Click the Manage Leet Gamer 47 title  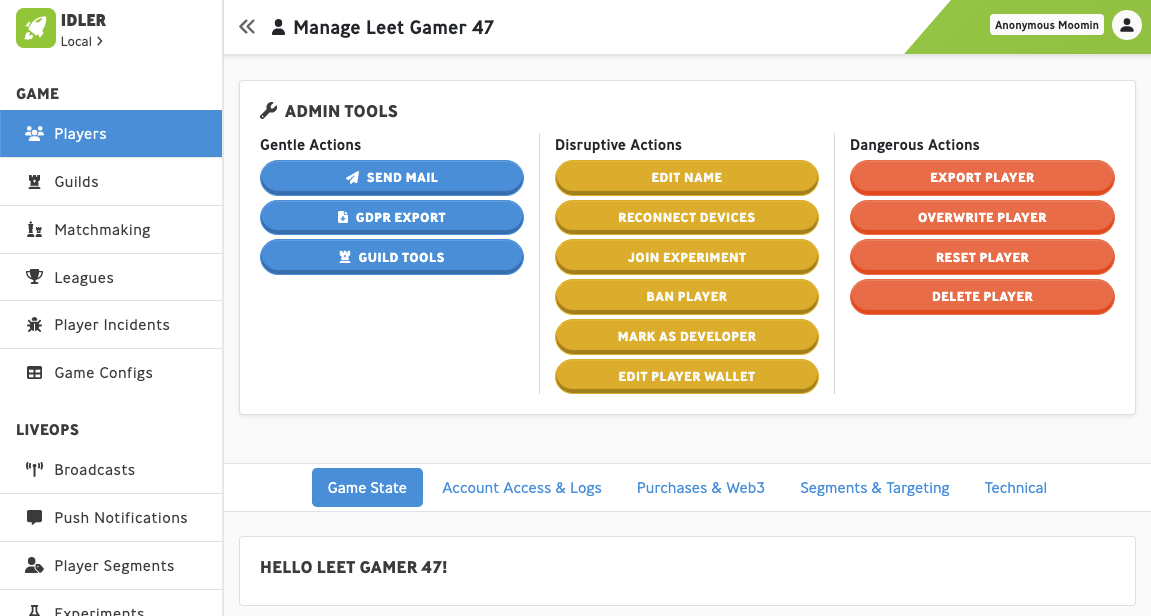(393, 27)
